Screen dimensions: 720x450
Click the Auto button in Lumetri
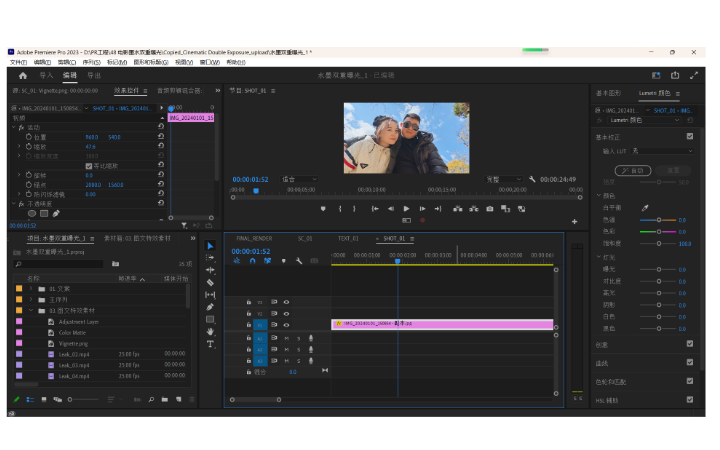tap(633, 170)
